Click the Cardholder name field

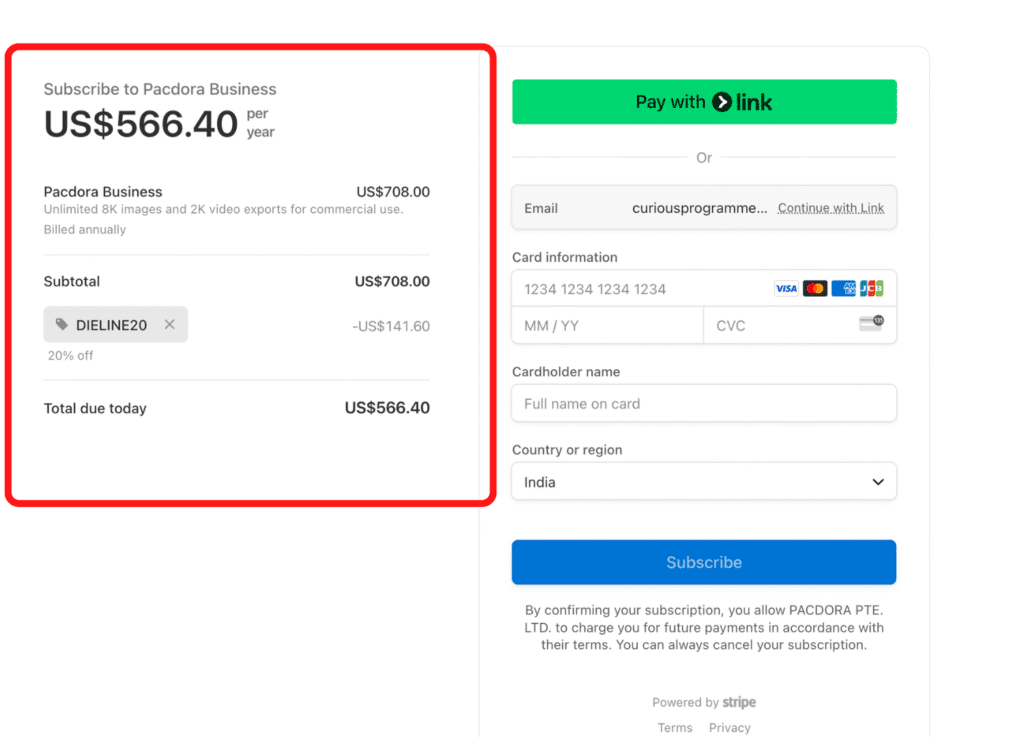[x=704, y=403]
